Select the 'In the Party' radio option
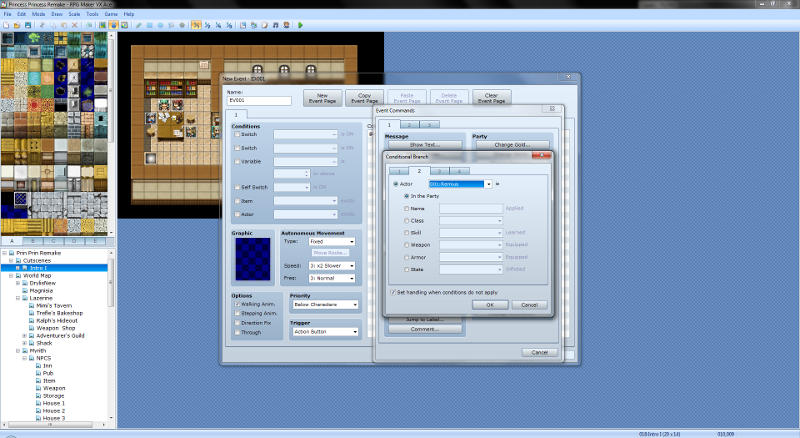The width and height of the screenshot is (800, 438). click(408, 196)
